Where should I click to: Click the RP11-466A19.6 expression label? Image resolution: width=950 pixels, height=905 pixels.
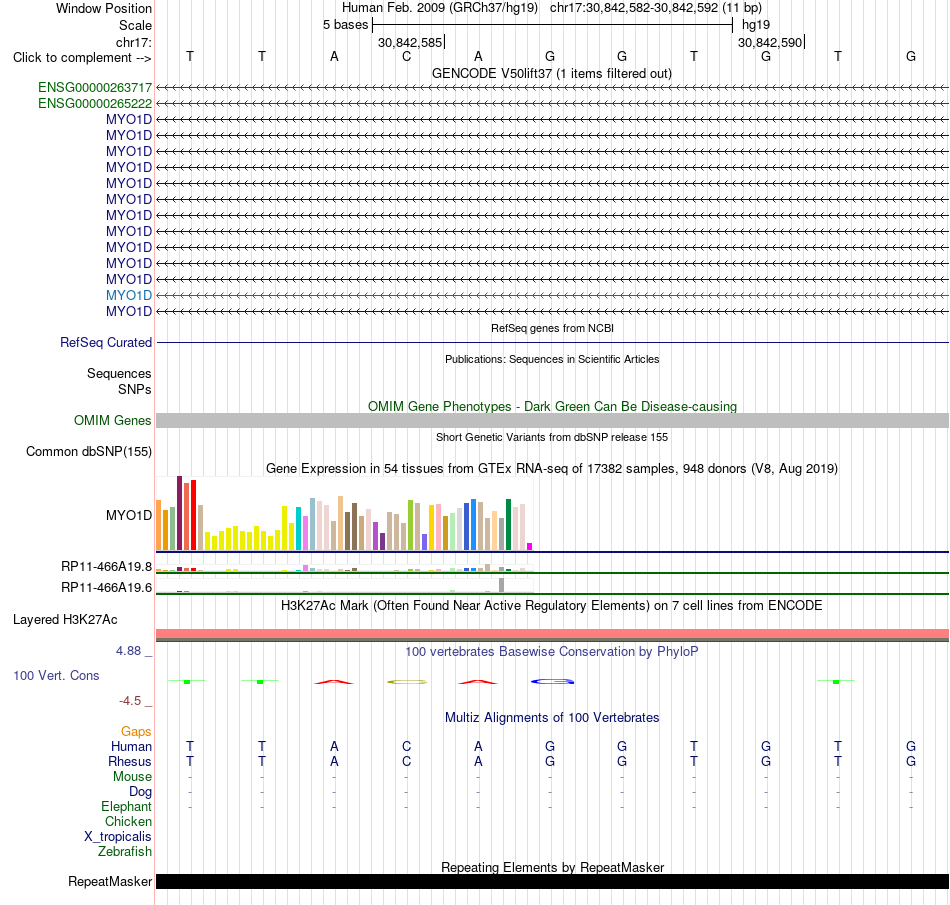point(106,588)
